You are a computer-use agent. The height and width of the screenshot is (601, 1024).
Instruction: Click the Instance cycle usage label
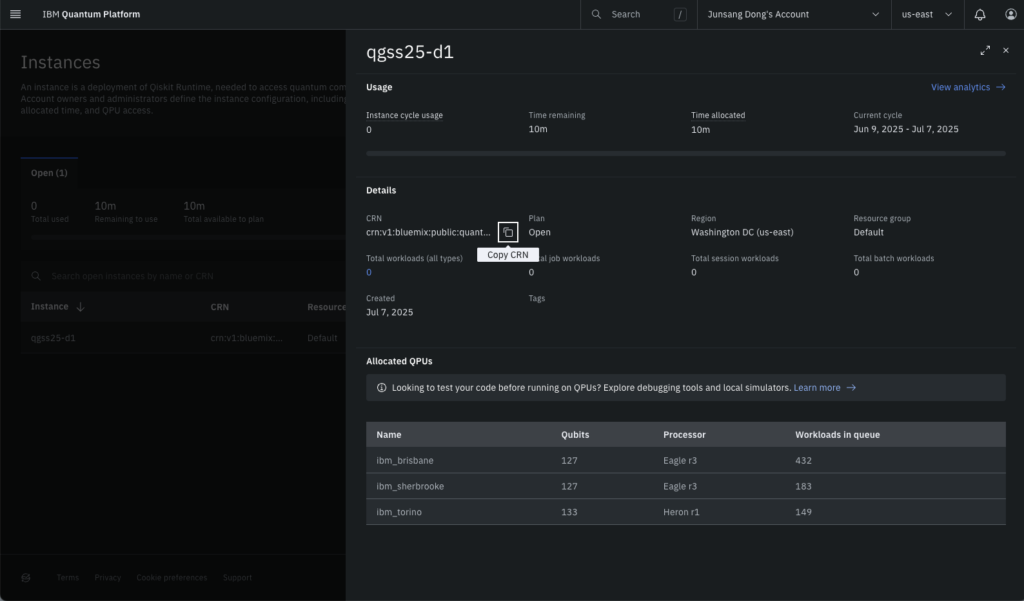point(404,115)
